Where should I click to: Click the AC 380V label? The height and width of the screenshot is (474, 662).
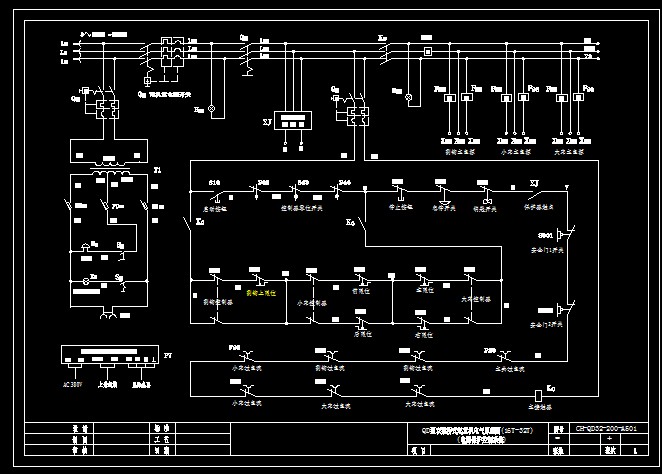click(x=71, y=383)
